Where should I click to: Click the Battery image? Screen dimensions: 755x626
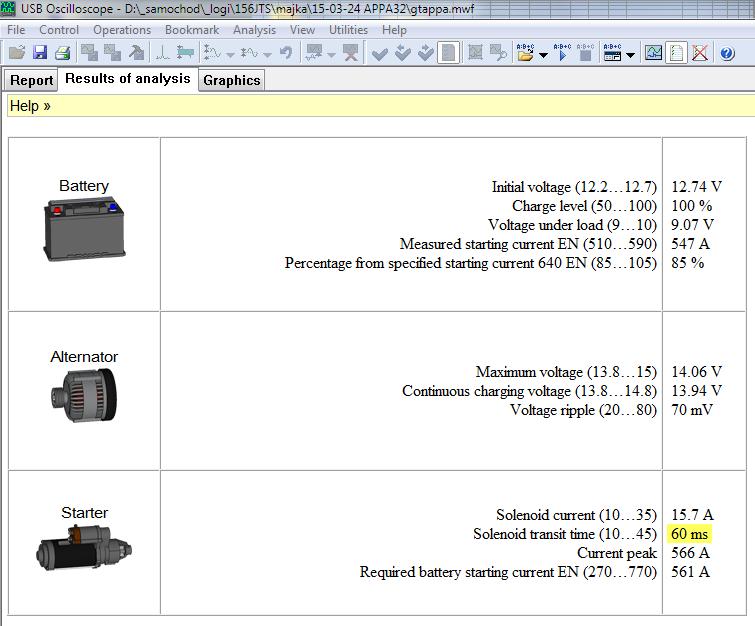point(84,227)
